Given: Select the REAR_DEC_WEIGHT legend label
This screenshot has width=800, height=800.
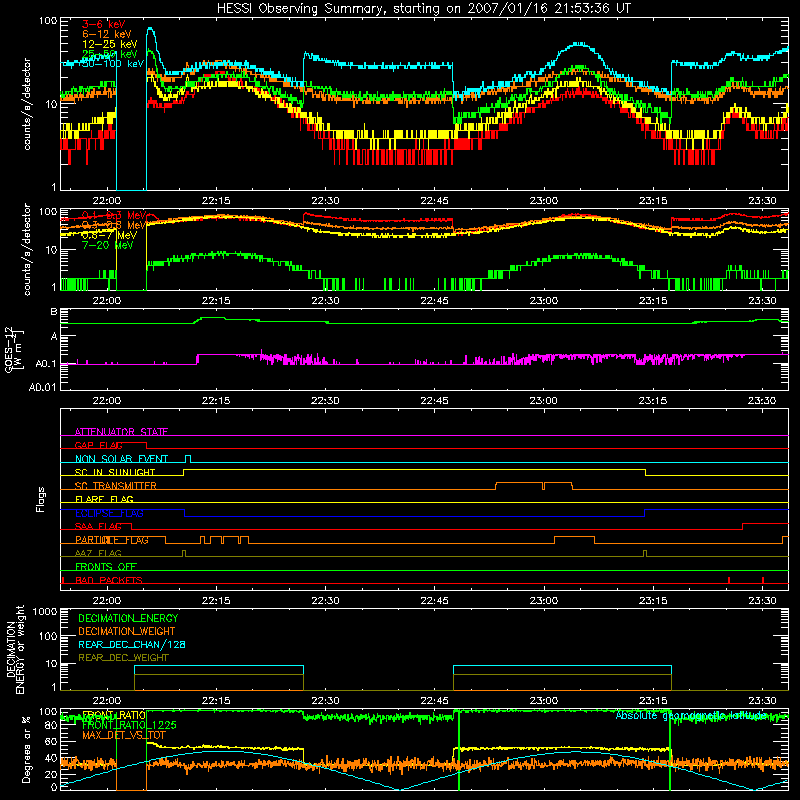Looking at the screenshot, I should (123, 658).
